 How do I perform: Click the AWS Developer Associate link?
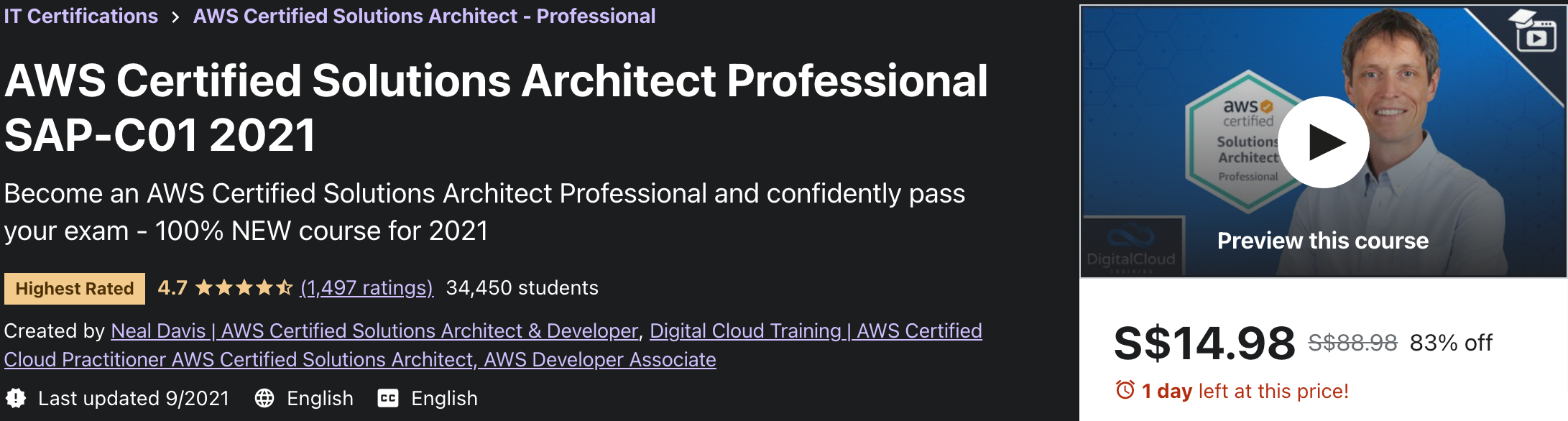click(x=600, y=360)
